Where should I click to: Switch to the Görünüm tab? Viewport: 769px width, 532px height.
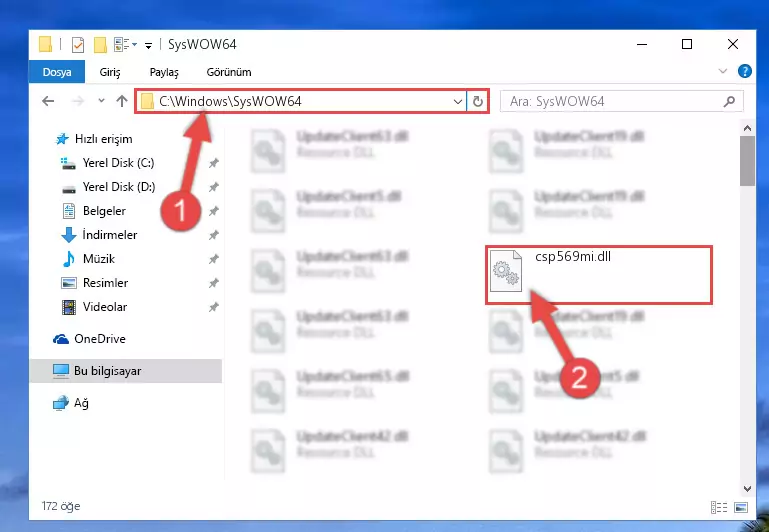[x=229, y=72]
